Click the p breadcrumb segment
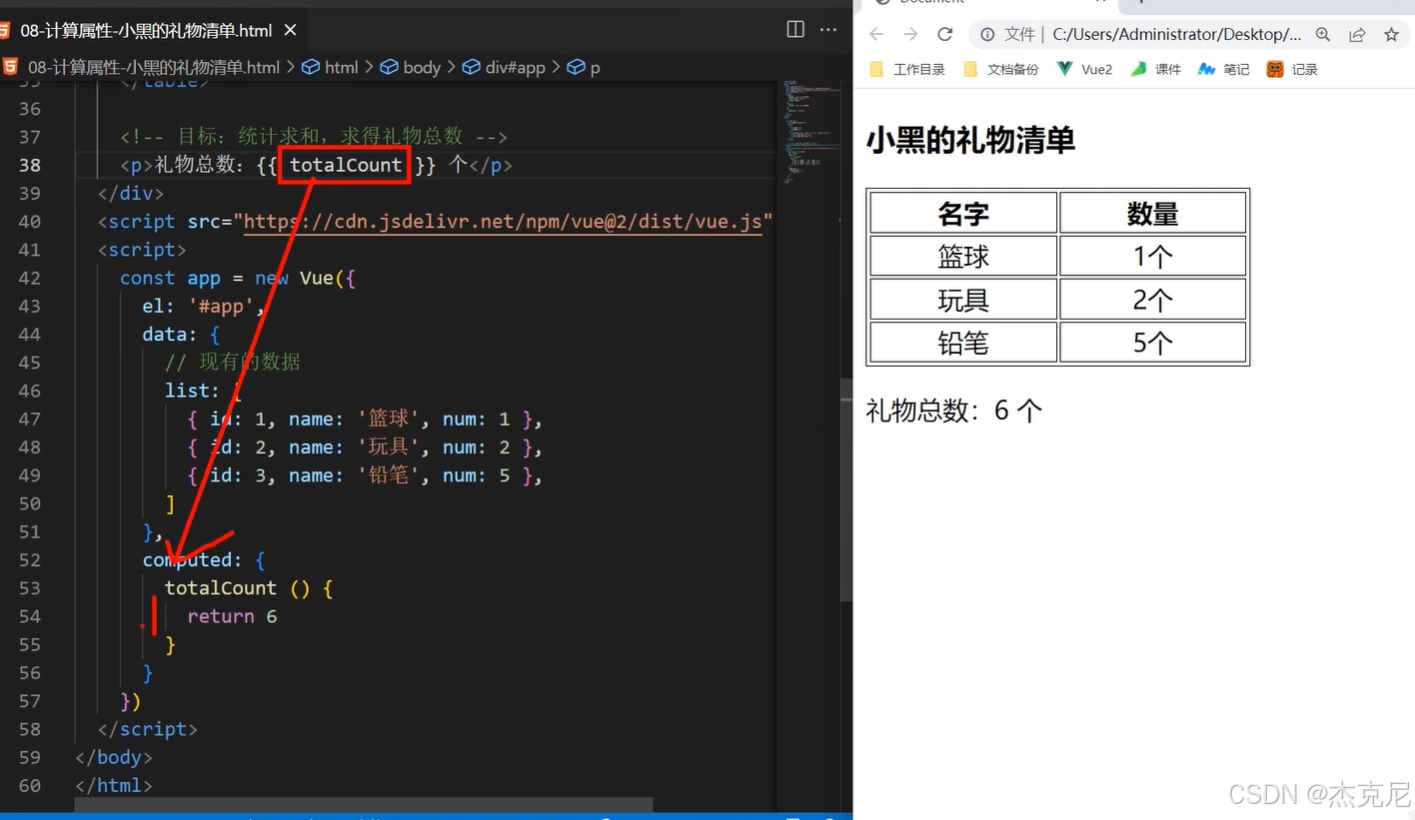Screen dimensions: 1415x820 pos(584,67)
